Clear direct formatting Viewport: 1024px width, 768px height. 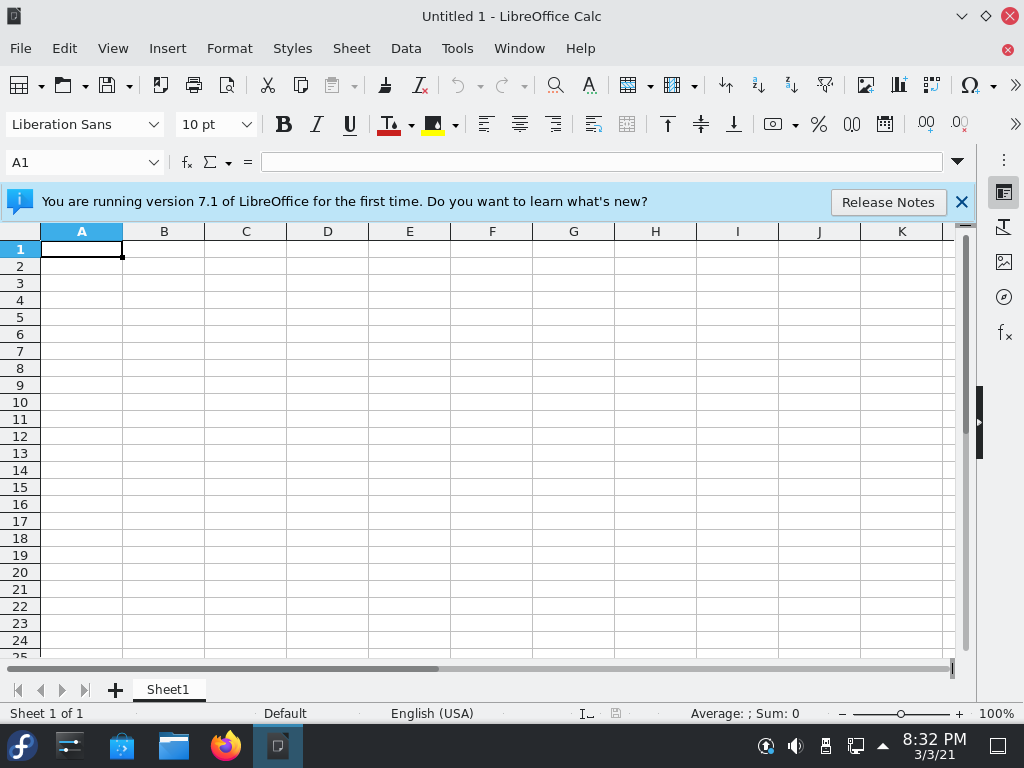tap(419, 85)
